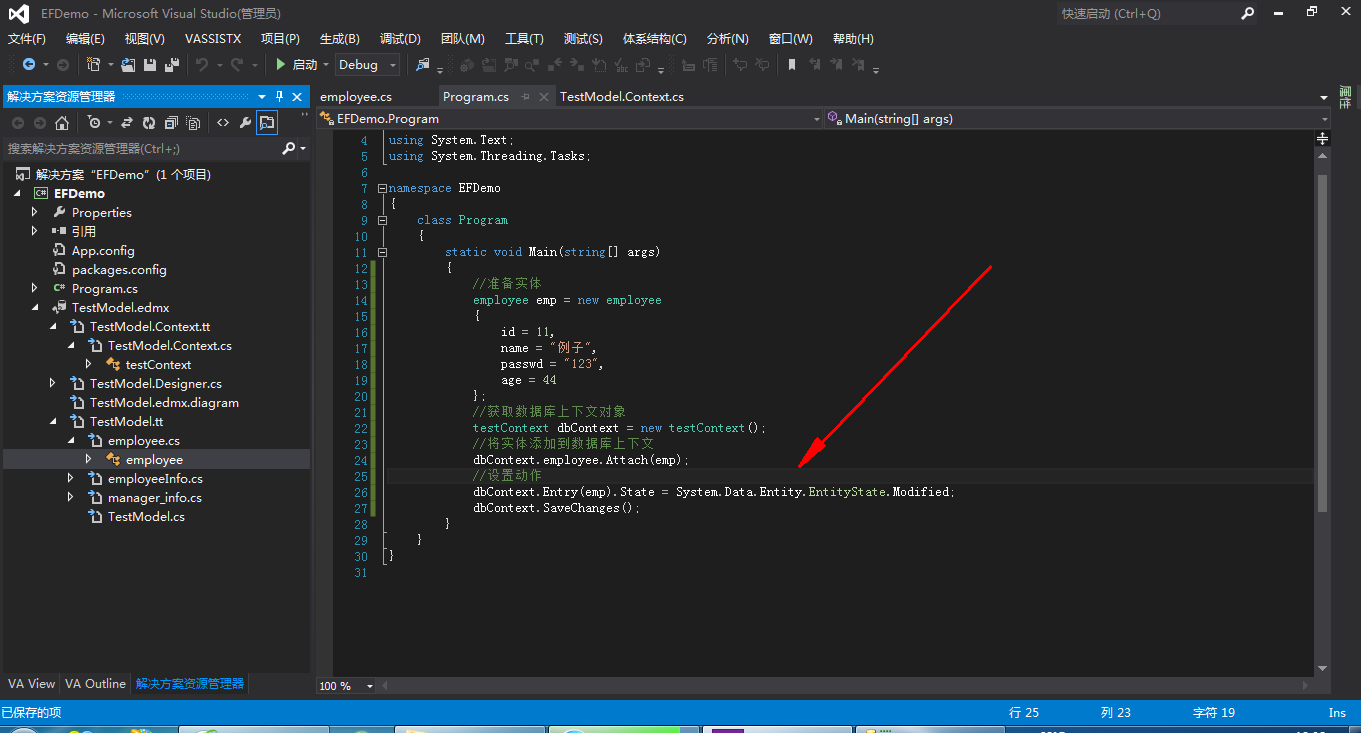The width and height of the screenshot is (1361, 733).
Task: Open the VASSISTX menu
Action: click(x=213, y=38)
